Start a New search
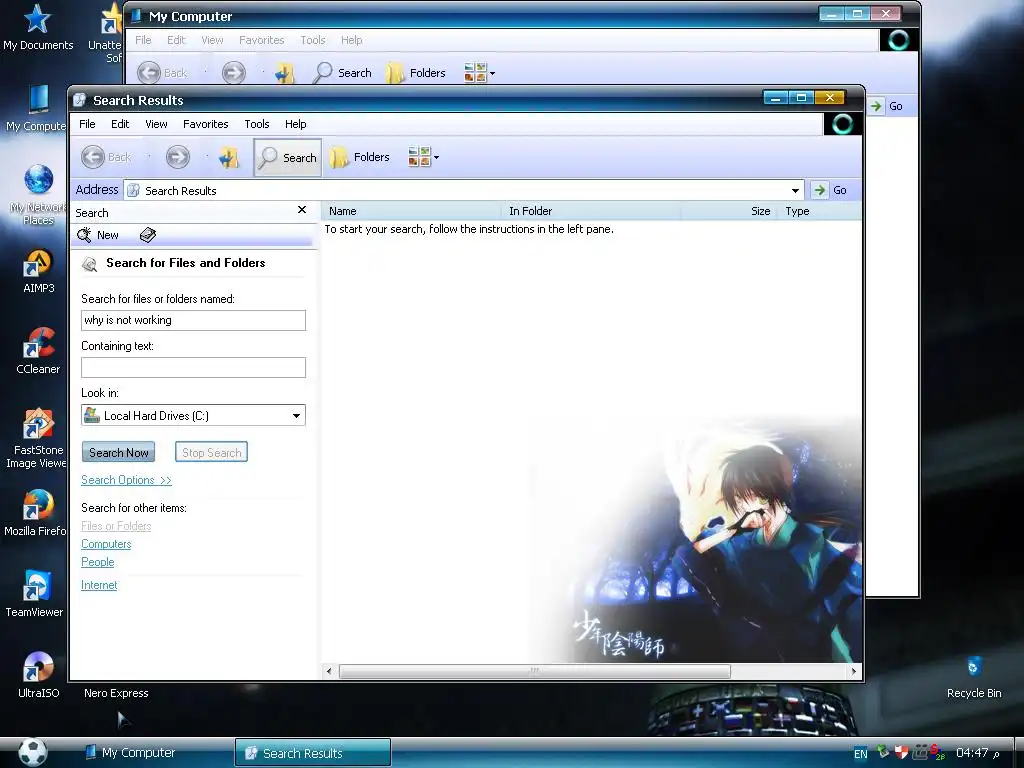Image resolution: width=1024 pixels, height=768 pixels. [98, 235]
